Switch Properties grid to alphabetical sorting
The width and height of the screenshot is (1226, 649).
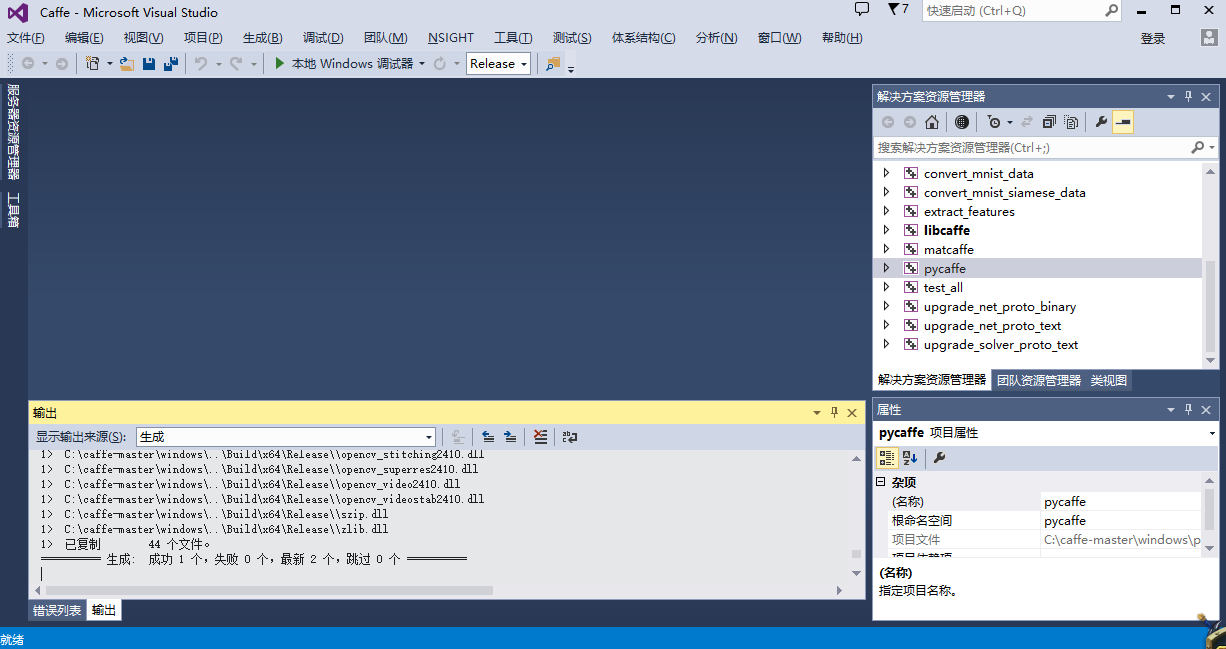point(909,458)
